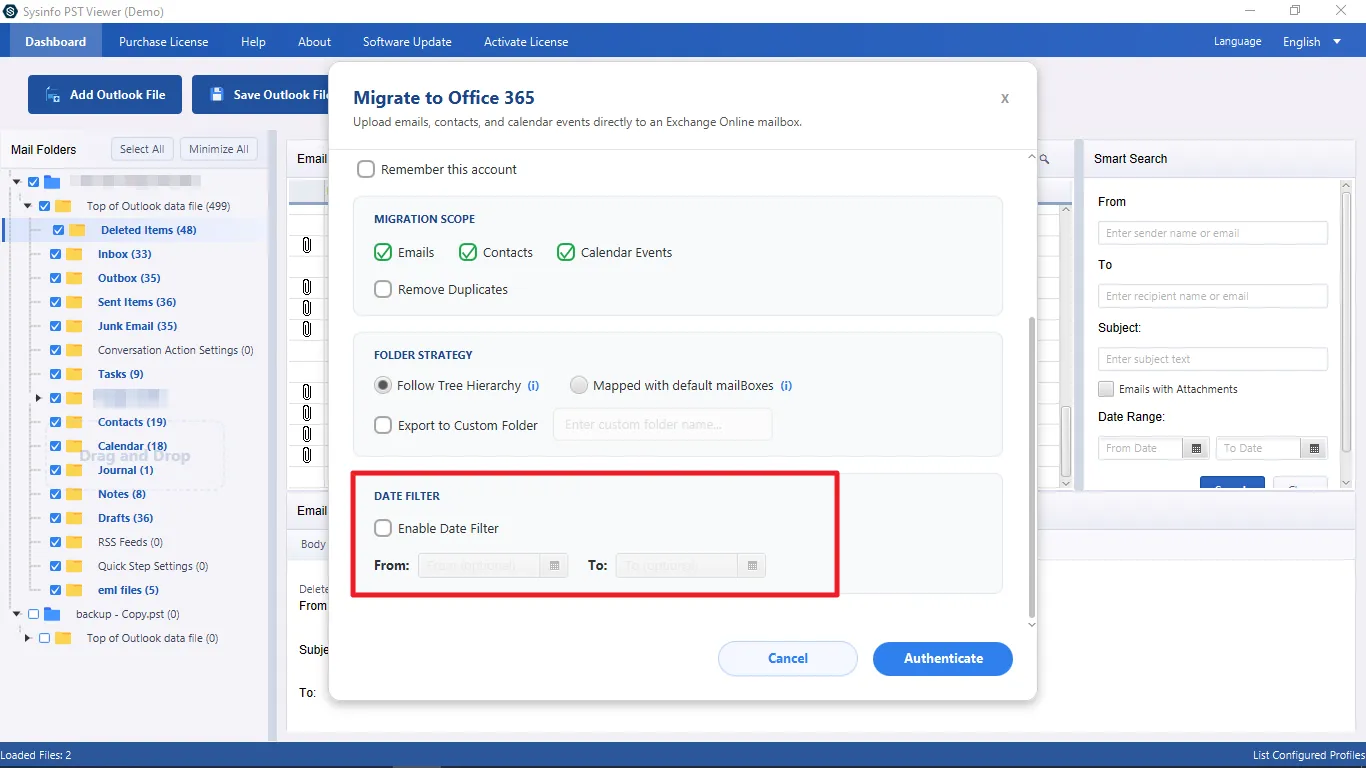
Task: Cancel the Office 365 migration dialog
Action: (x=788, y=659)
